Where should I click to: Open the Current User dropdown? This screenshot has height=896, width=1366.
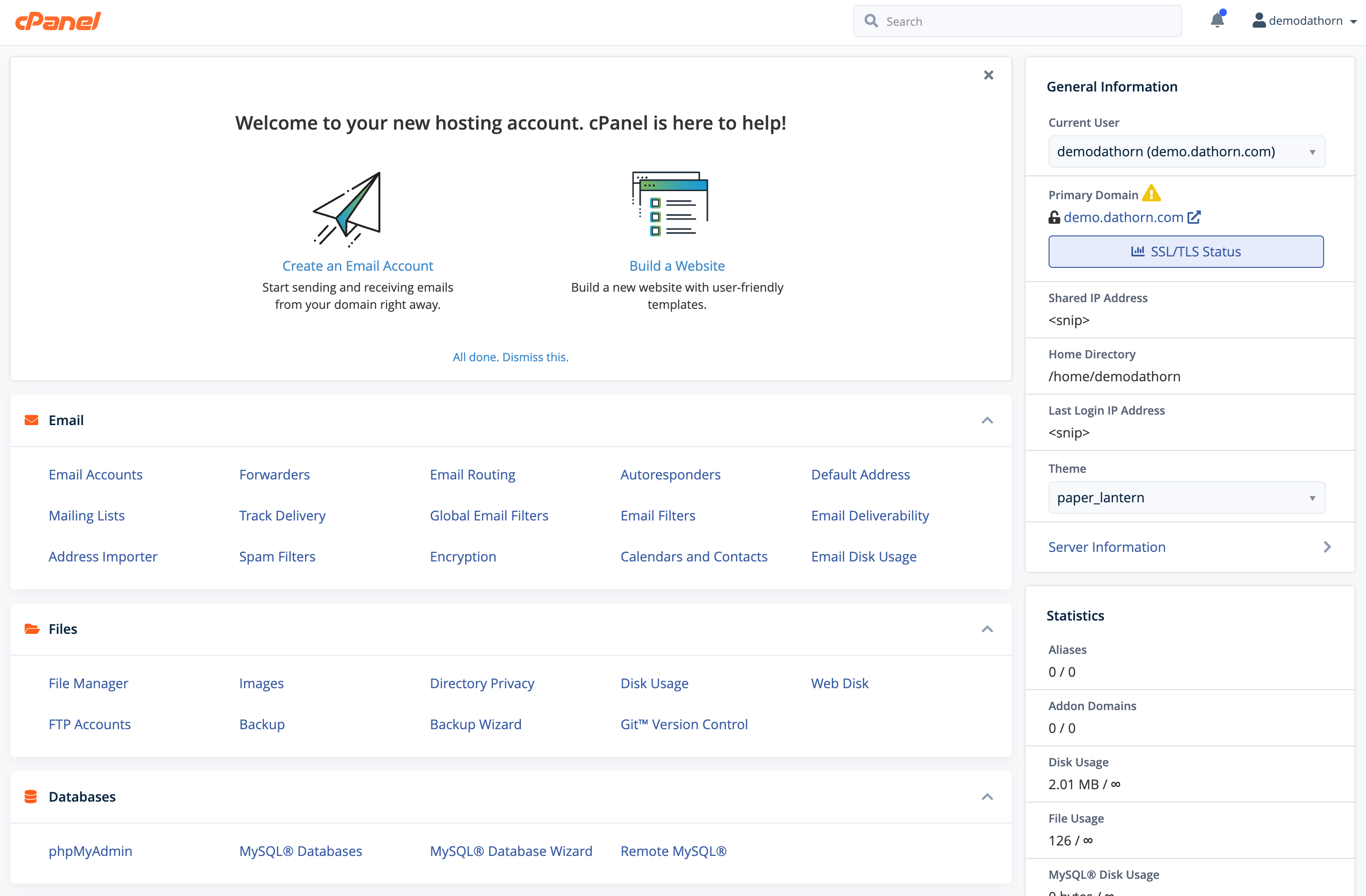(x=1186, y=152)
